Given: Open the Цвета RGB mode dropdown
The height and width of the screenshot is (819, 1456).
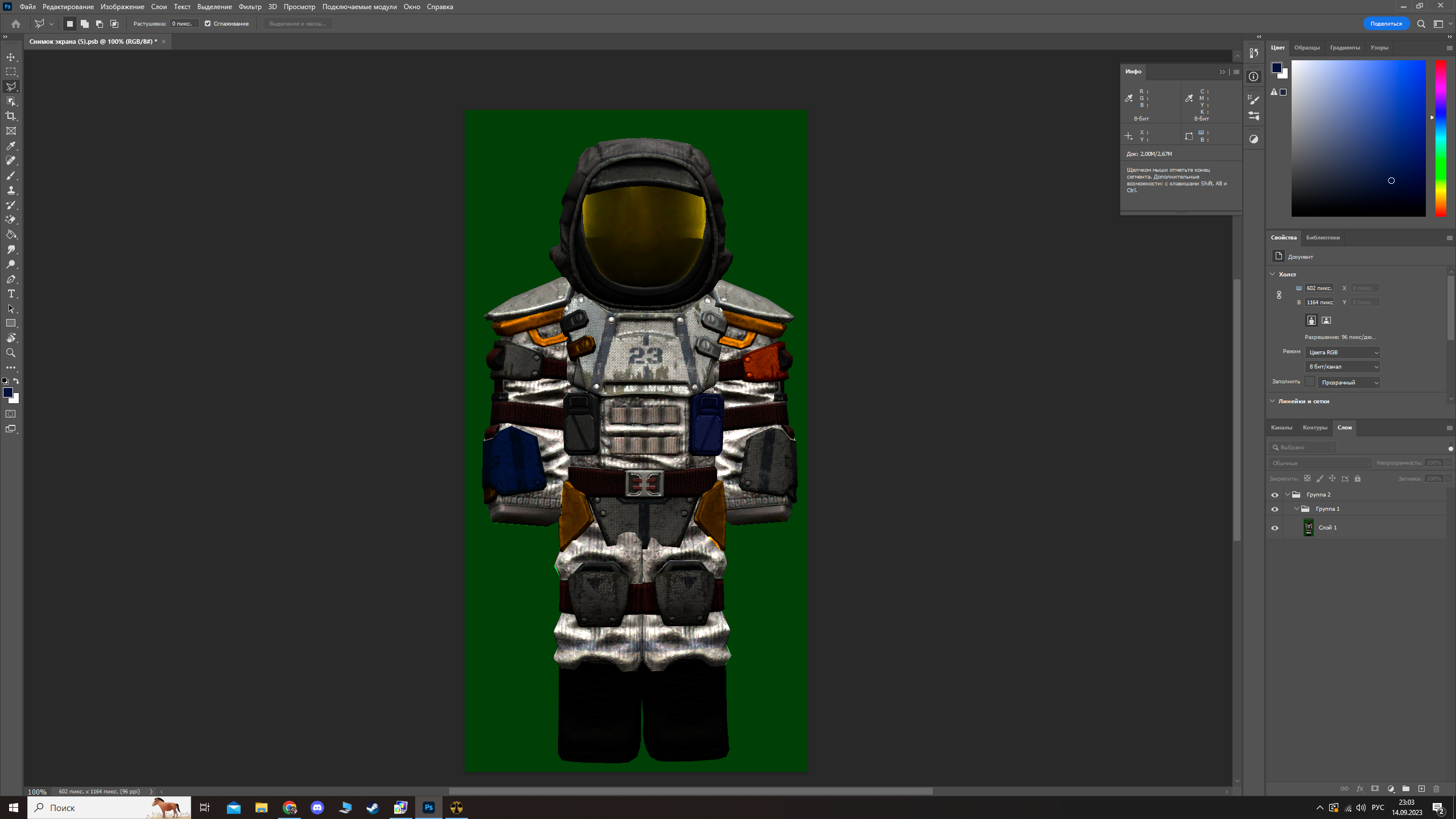Looking at the screenshot, I should click(x=1342, y=353).
